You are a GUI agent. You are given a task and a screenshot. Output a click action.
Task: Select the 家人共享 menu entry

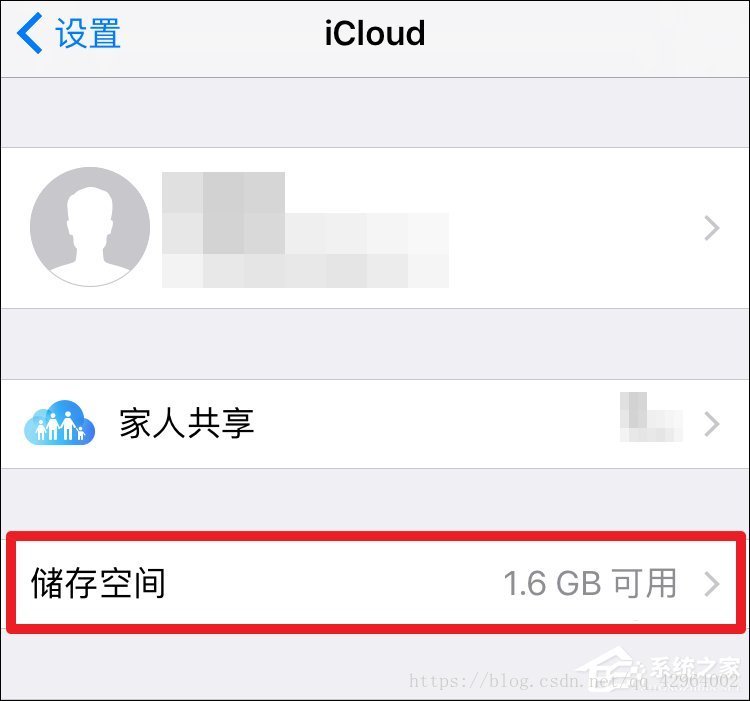[x=187, y=423]
